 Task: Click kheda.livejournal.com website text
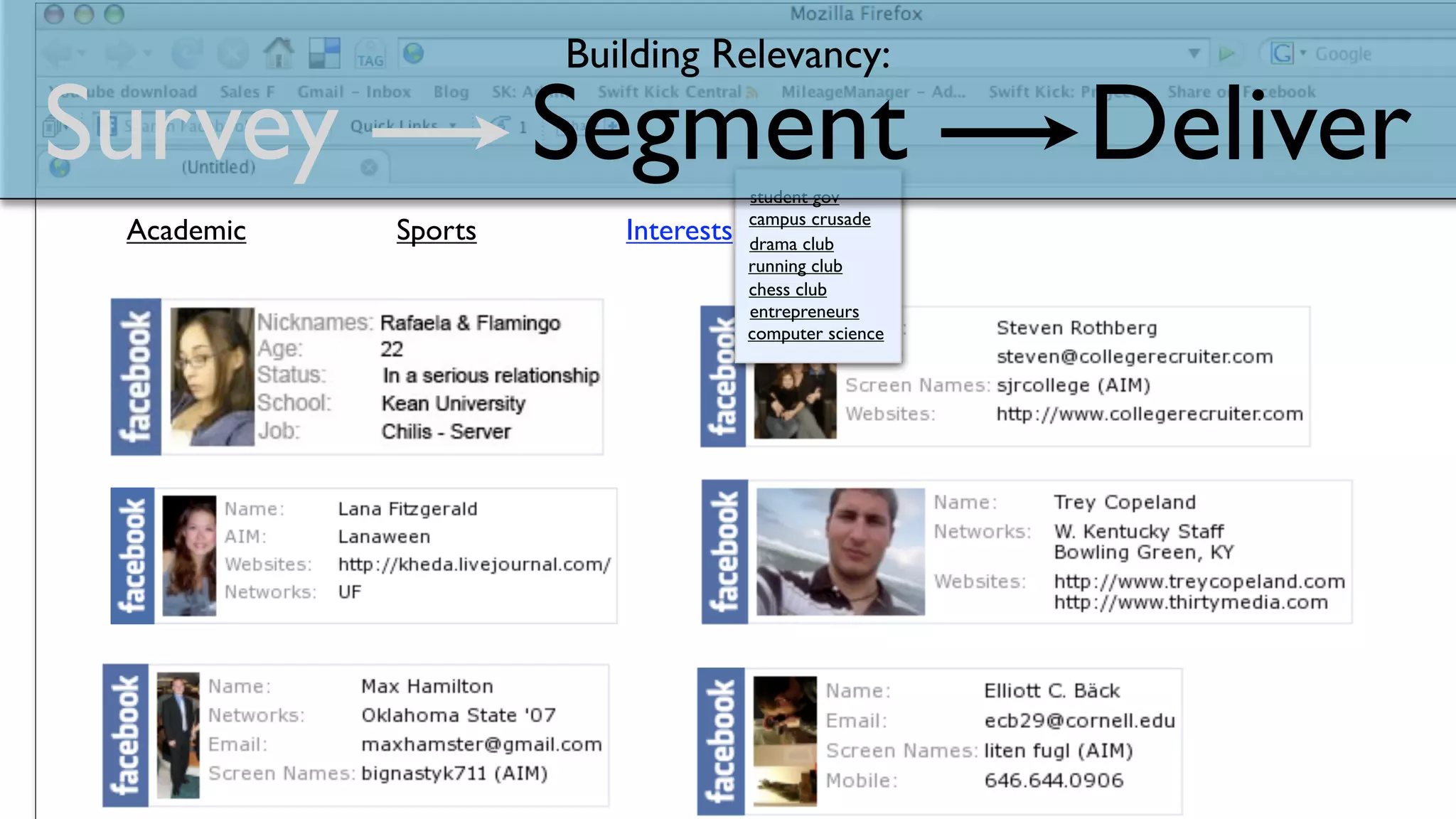pos(474,564)
